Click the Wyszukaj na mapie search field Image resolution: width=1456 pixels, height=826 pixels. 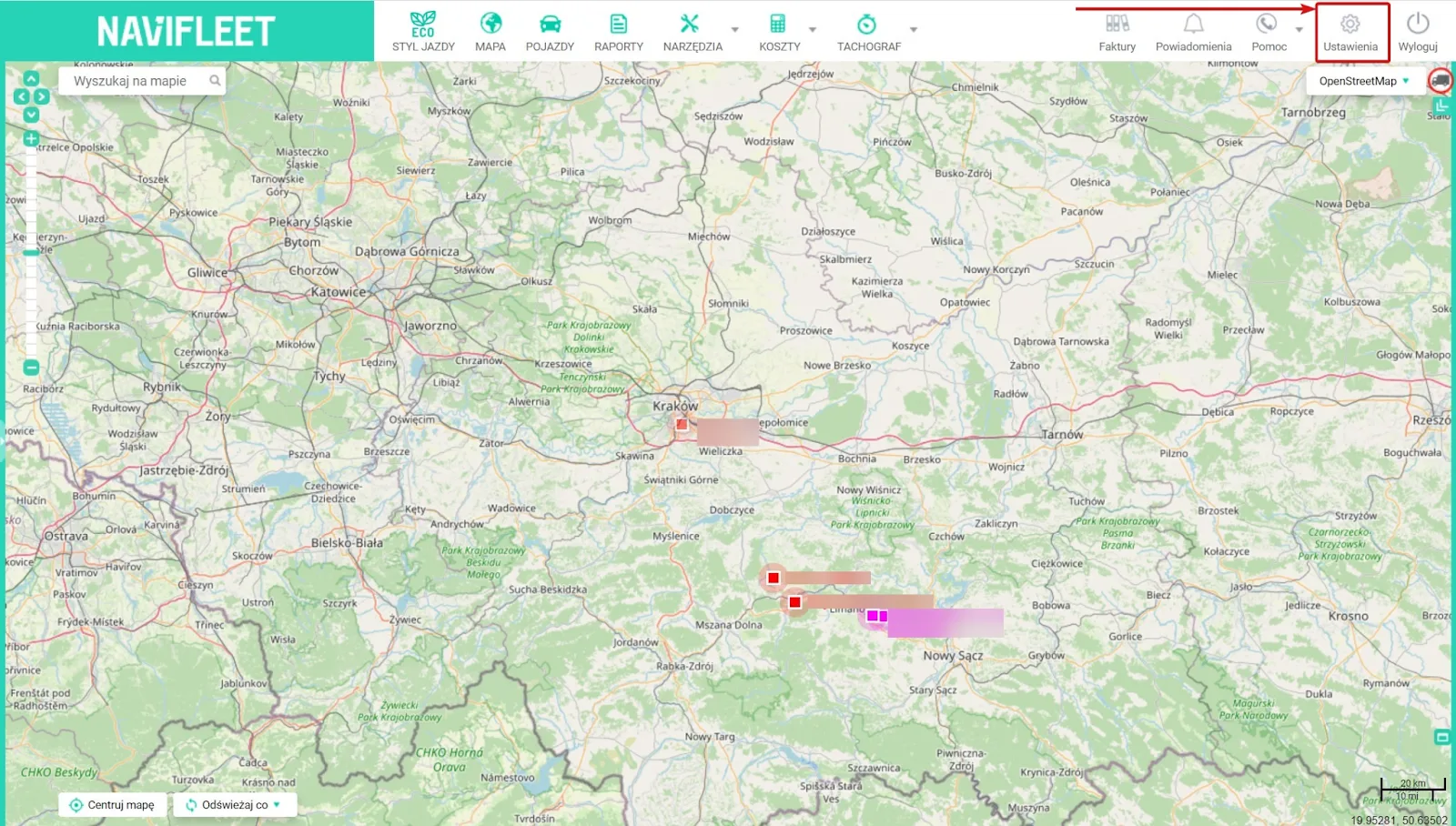coord(142,81)
